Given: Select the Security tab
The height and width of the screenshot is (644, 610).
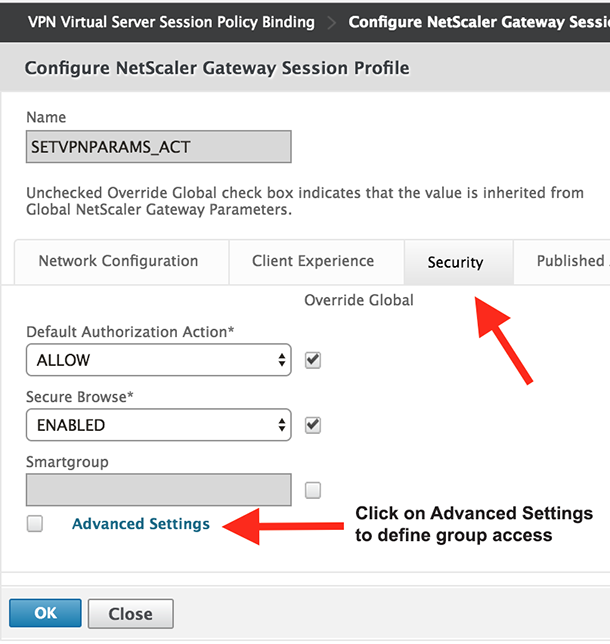Looking at the screenshot, I should point(455,263).
